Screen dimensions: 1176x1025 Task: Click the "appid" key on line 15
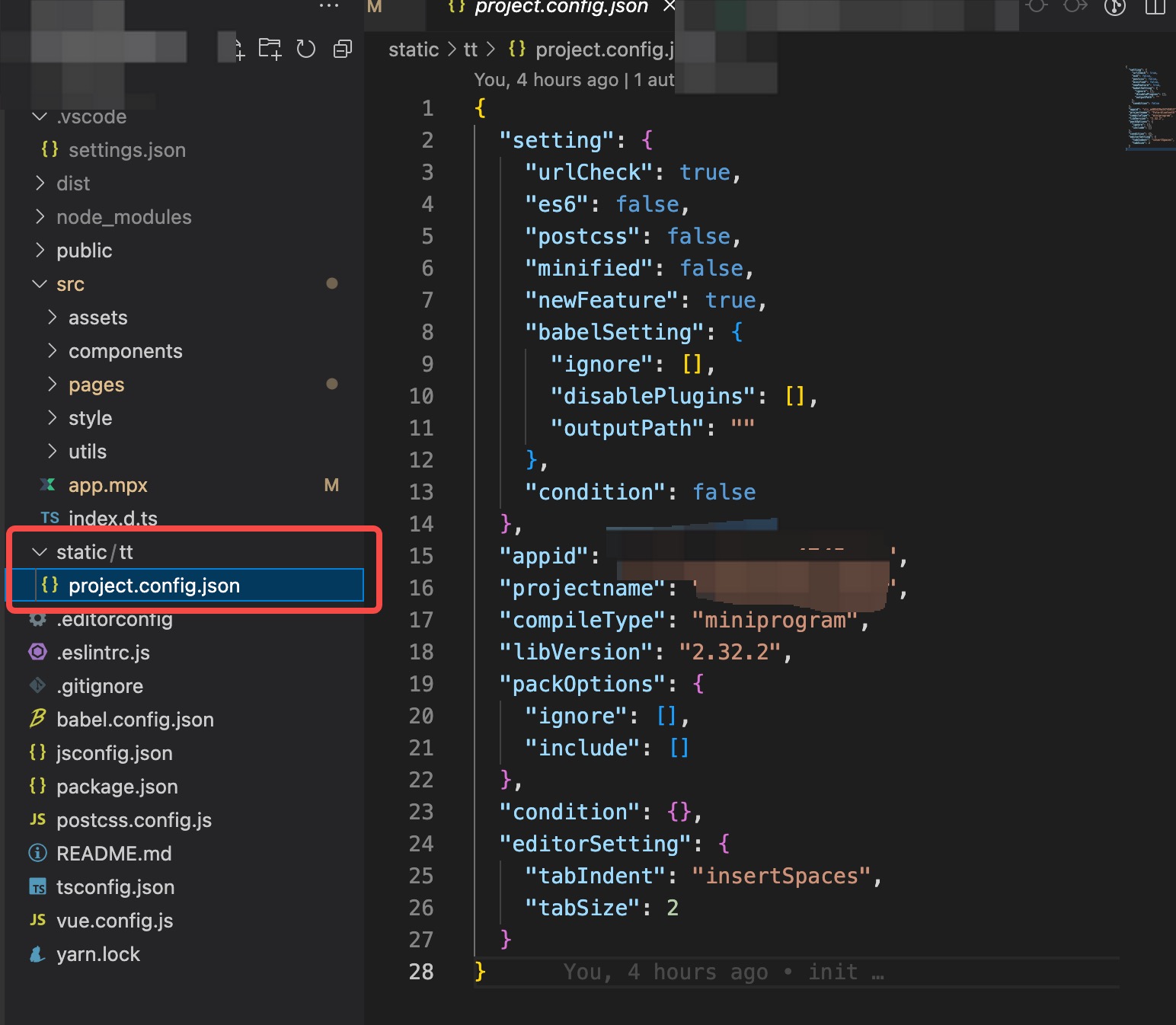tap(544, 556)
